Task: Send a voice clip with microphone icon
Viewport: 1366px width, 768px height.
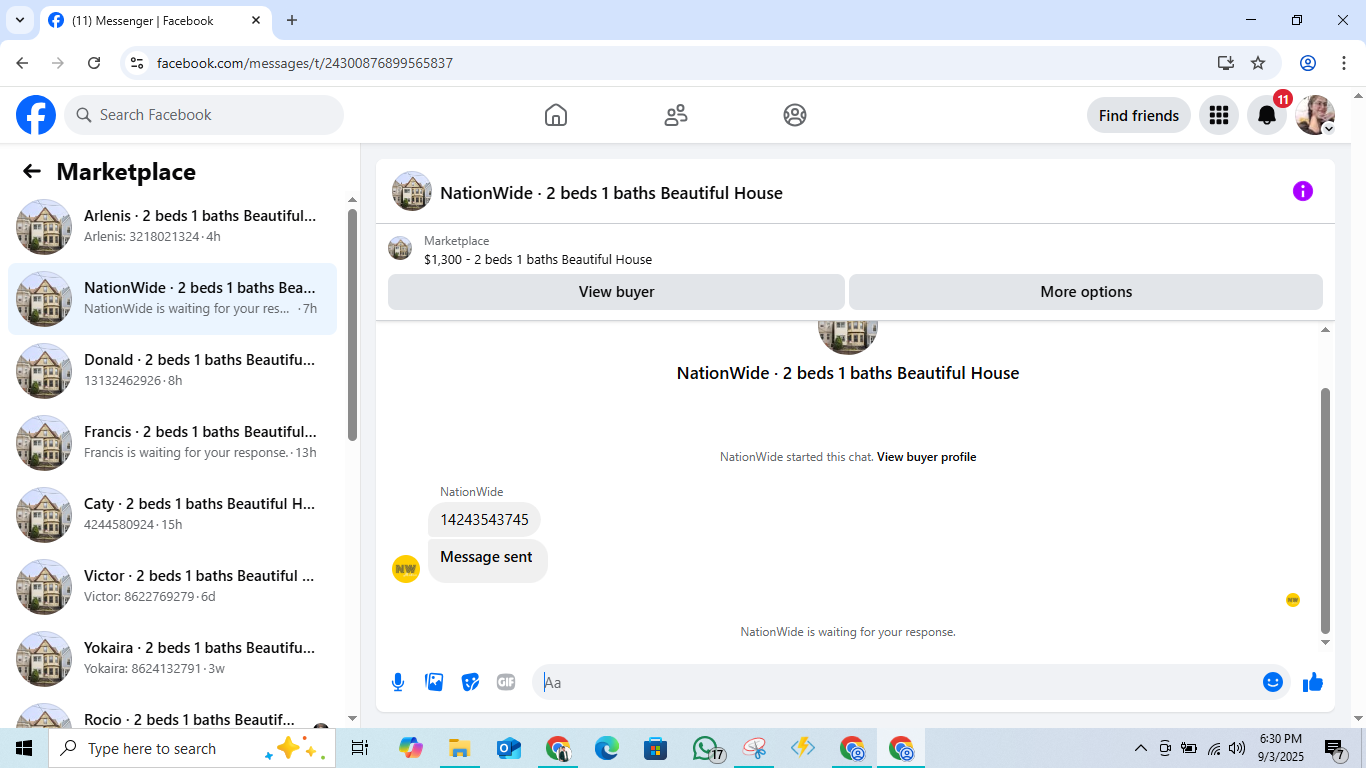Action: tap(398, 682)
